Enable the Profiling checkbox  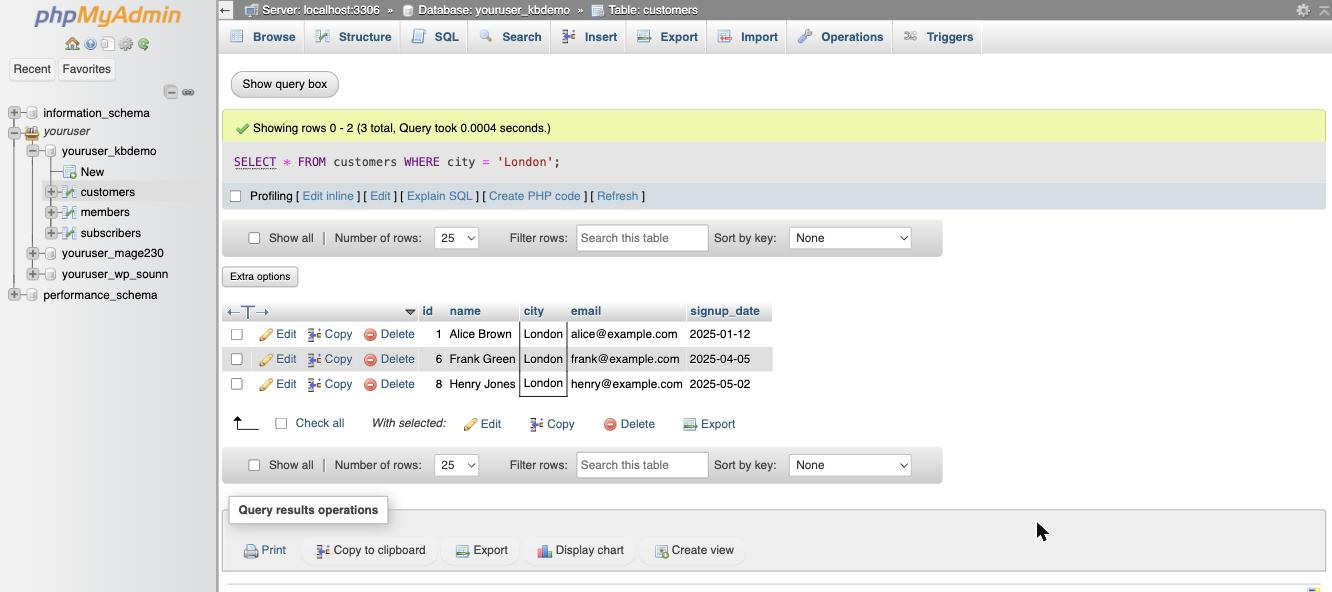coord(236,196)
